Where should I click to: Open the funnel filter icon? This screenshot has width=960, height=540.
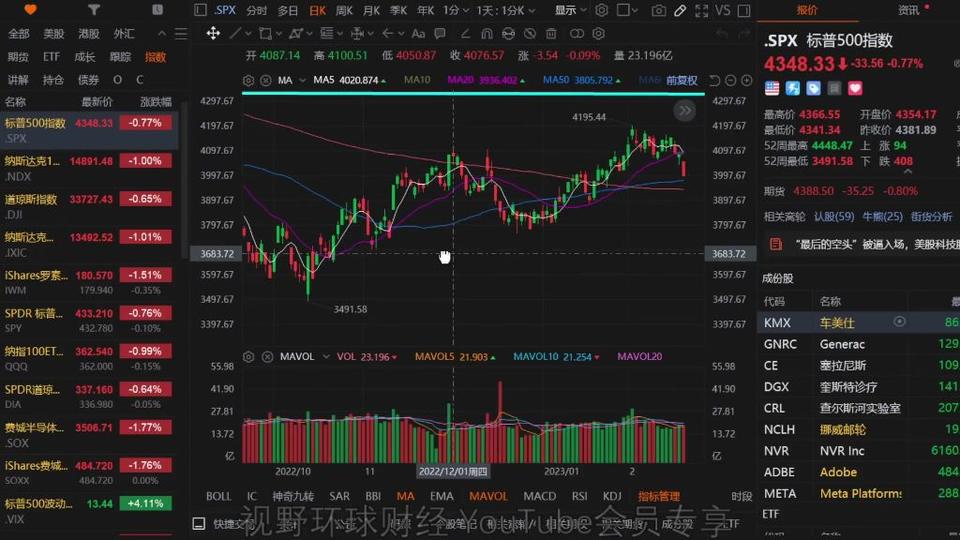click(93, 9)
